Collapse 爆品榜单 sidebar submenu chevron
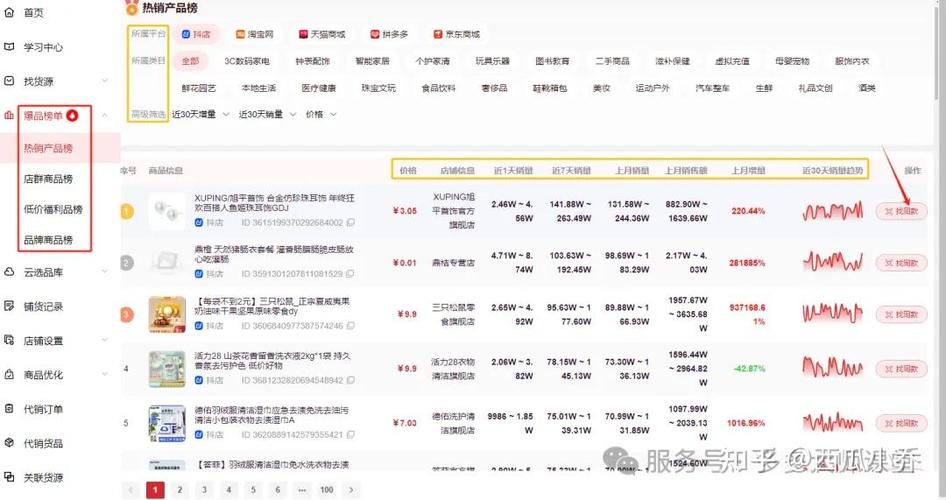 (104, 115)
